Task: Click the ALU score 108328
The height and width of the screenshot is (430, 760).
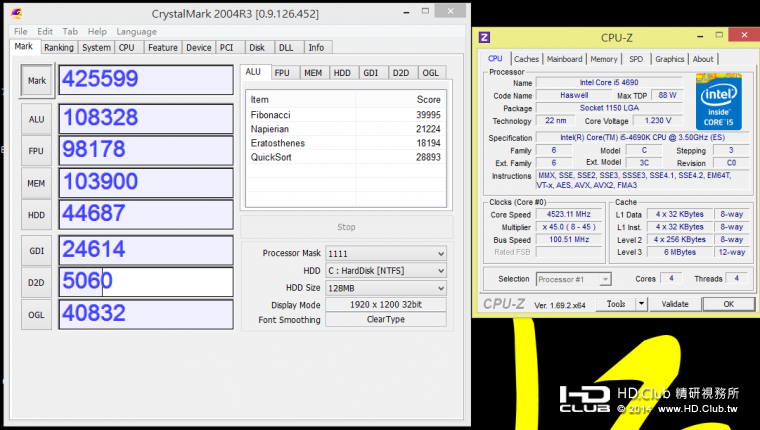Action: click(146, 118)
